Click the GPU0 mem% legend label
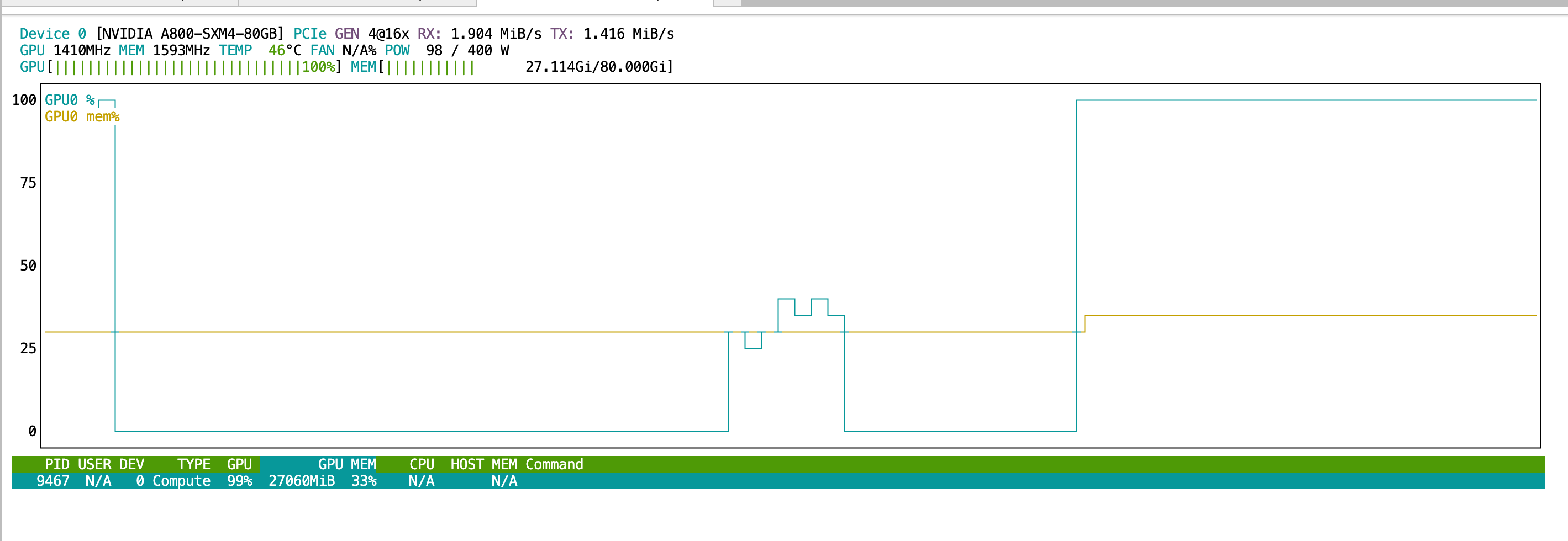Screen dimensions: 1568x541 [x=82, y=116]
